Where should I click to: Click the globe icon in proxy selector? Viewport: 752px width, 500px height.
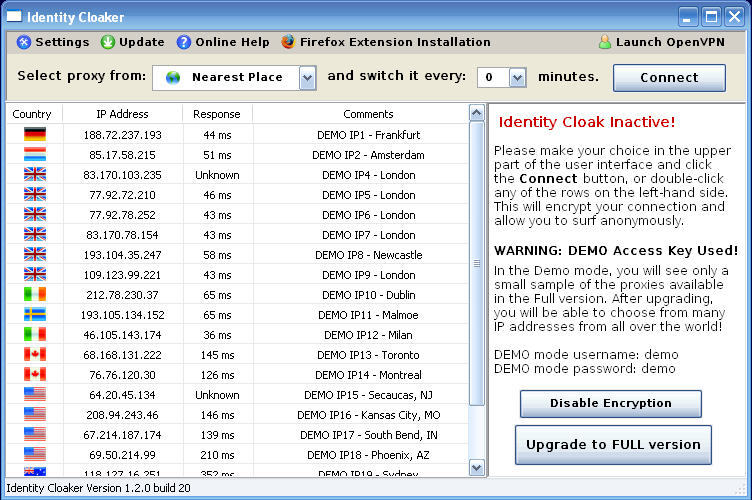(x=173, y=77)
